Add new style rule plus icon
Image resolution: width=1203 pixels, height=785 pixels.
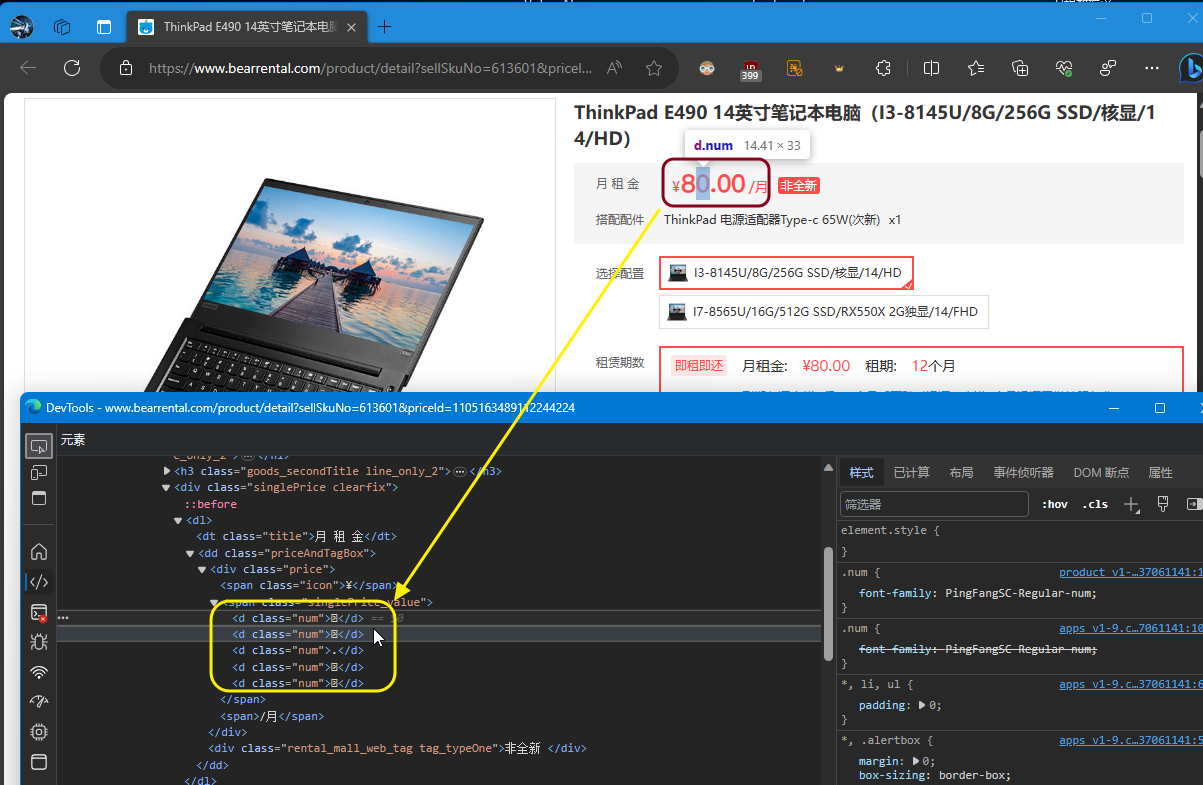tap(1132, 504)
